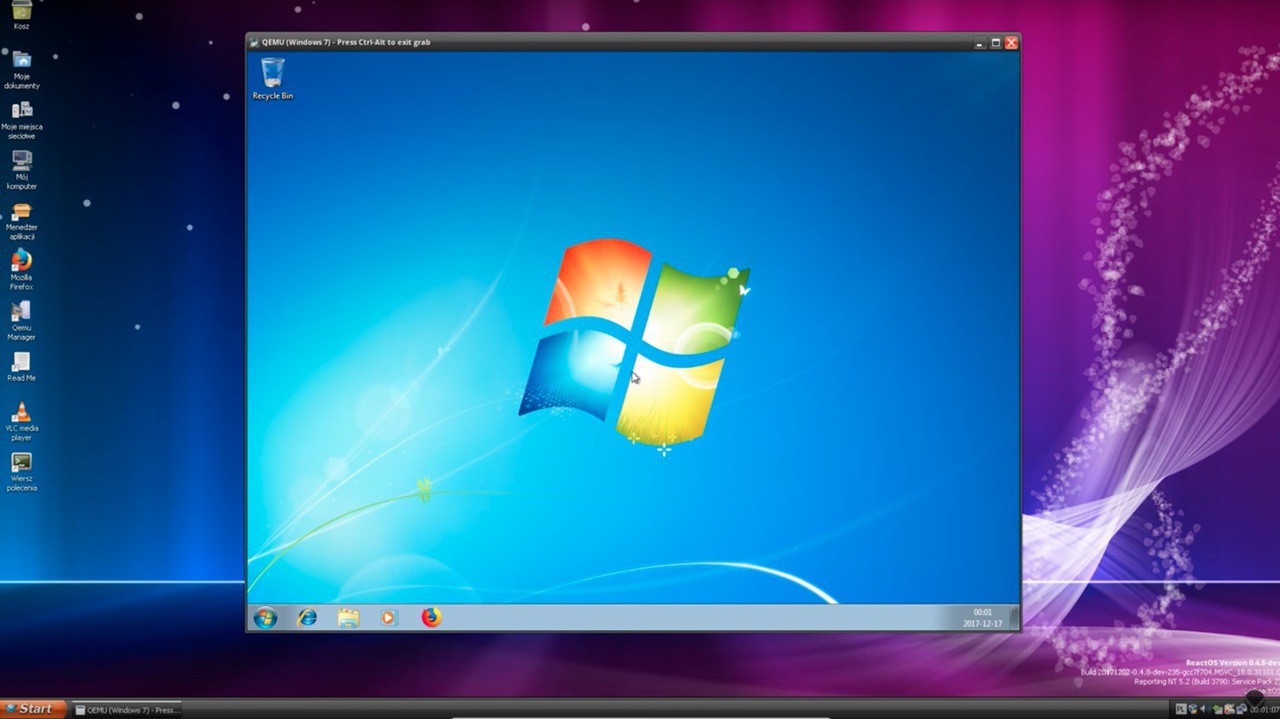Launch Windows Media Player from Windows 7 taskbar
Viewport: 1280px width, 719px height.
click(389, 618)
